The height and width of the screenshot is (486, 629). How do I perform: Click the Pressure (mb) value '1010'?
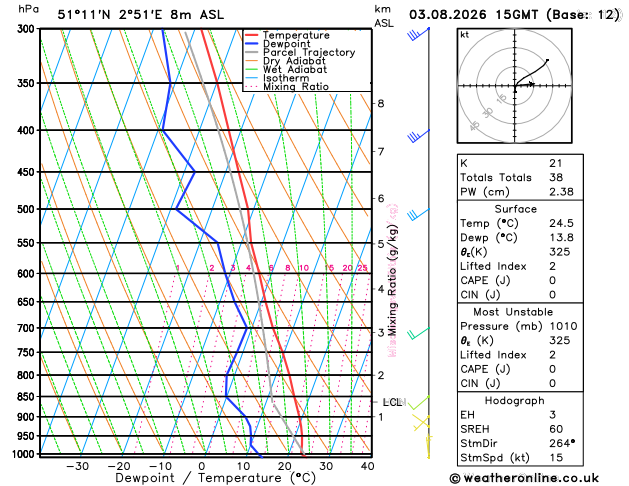(x=563, y=326)
